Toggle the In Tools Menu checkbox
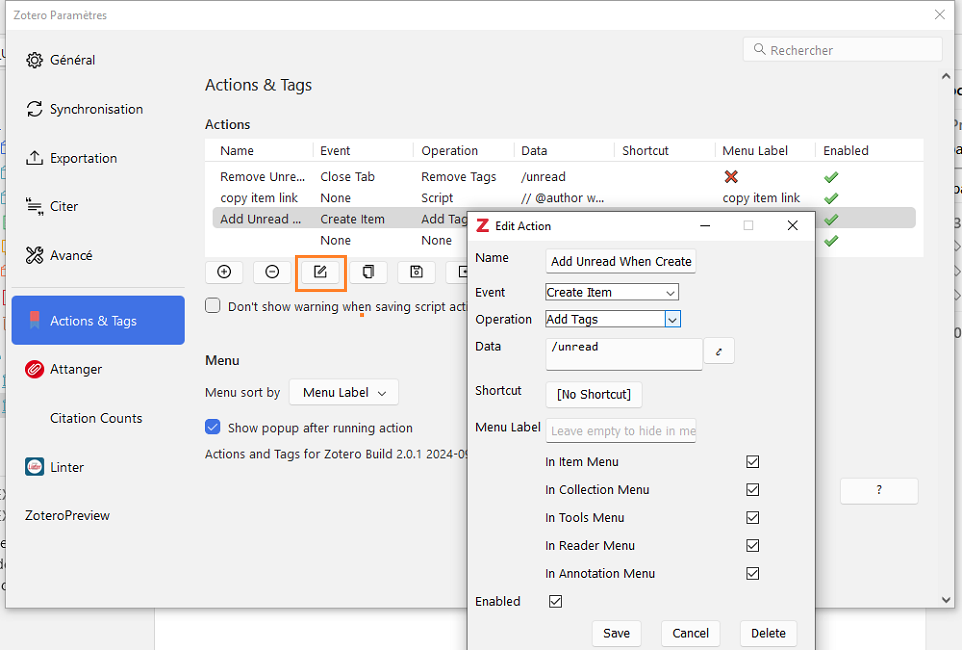Image resolution: width=962 pixels, height=650 pixels. click(x=753, y=517)
